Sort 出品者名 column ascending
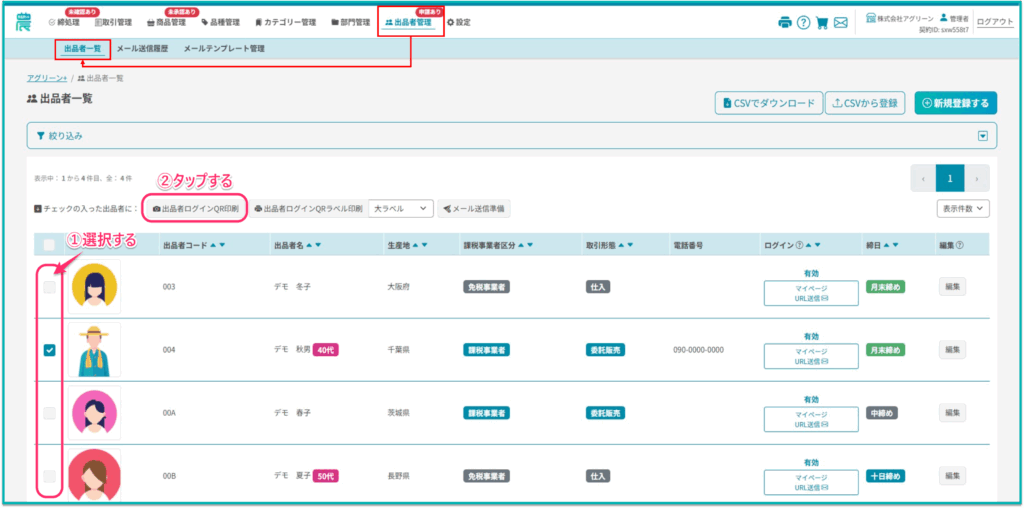Viewport: 1024px width, 508px height. [x=310, y=246]
